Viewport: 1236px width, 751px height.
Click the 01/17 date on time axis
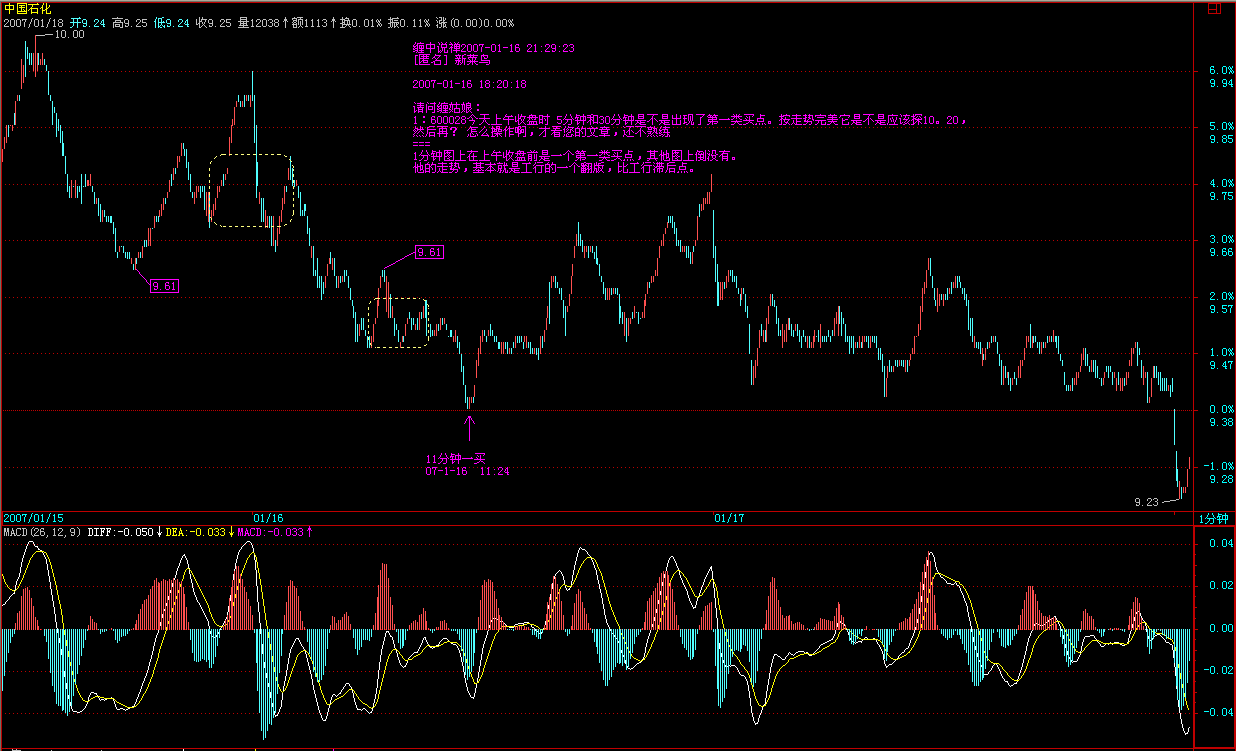tap(729, 518)
